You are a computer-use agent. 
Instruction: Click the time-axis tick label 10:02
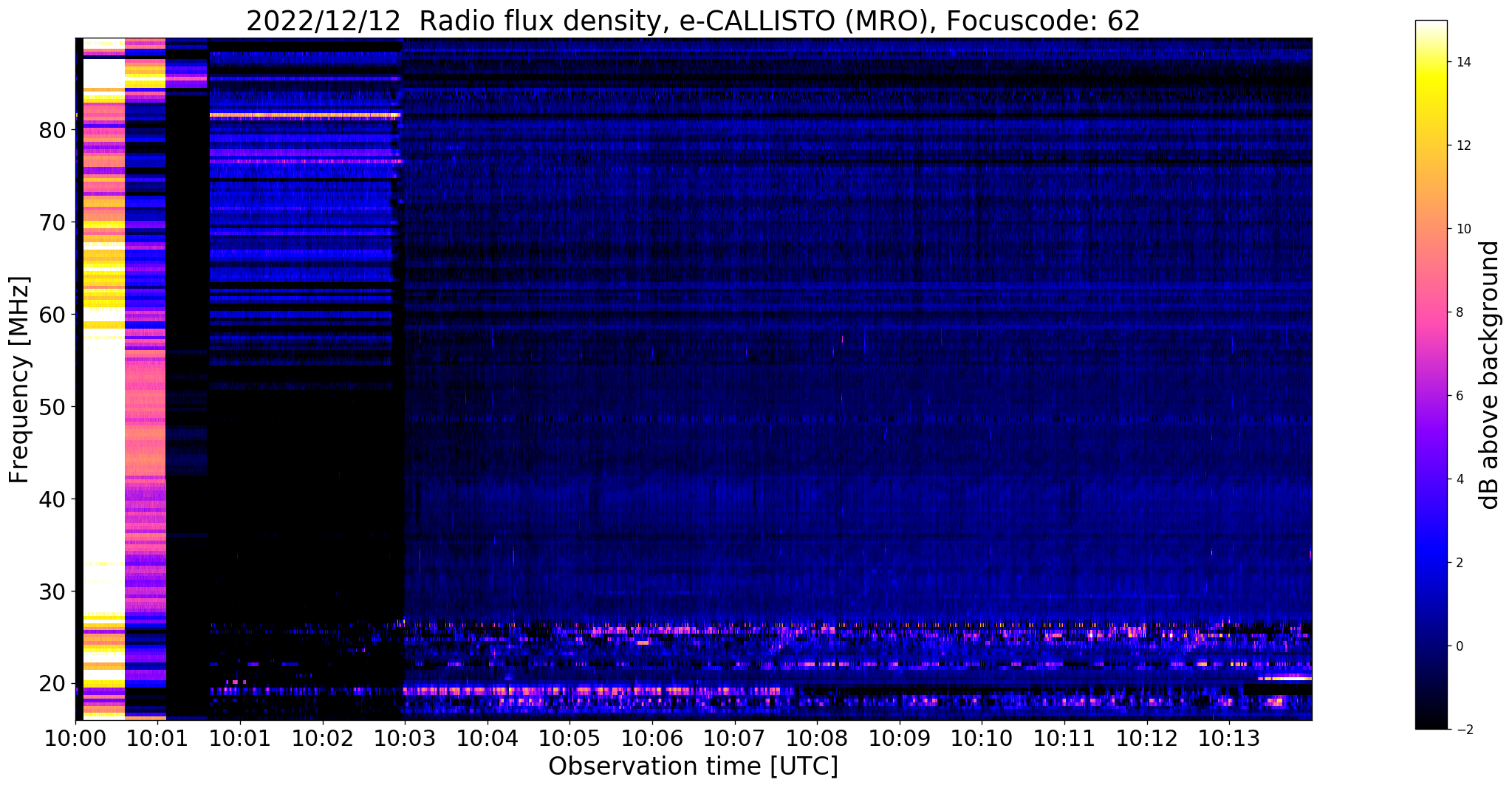(x=323, y=739)
